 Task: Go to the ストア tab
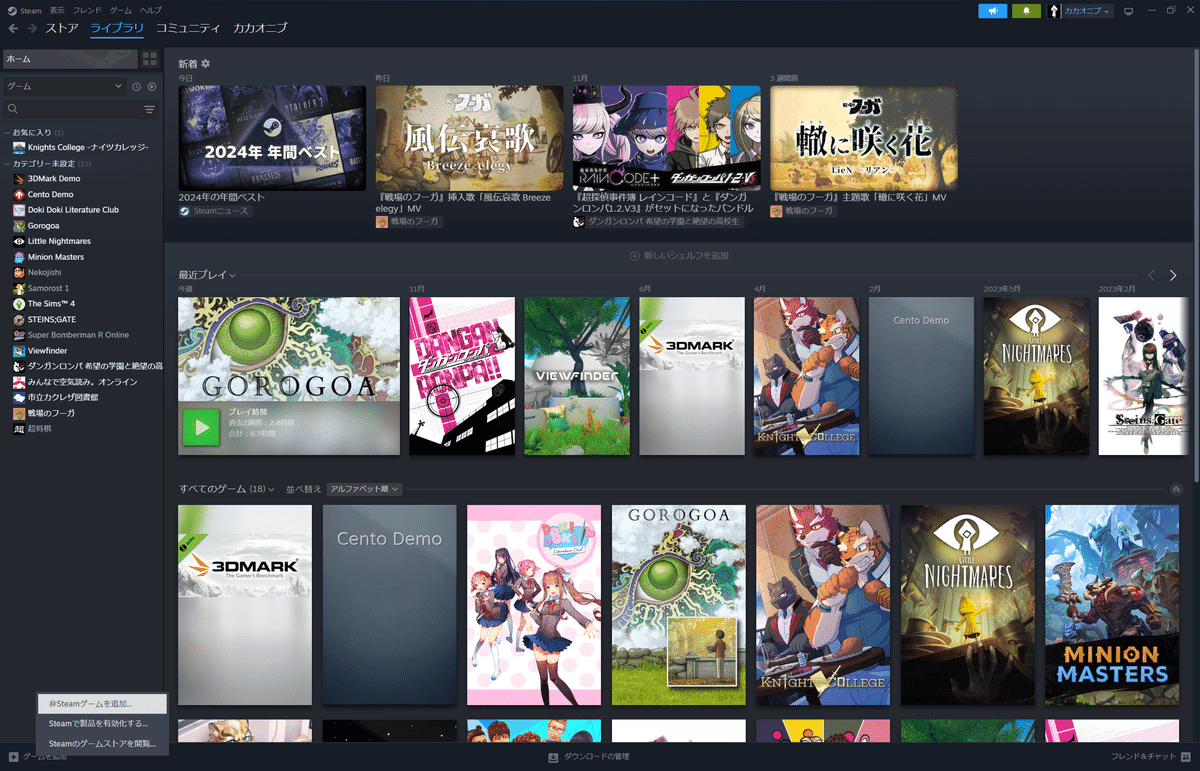(62, 28)
